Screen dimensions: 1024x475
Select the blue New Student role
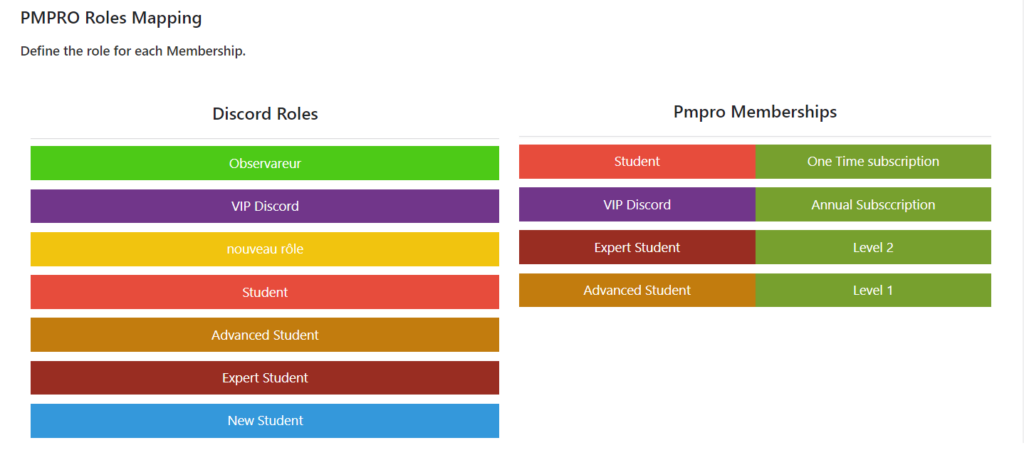coord(264,421)
